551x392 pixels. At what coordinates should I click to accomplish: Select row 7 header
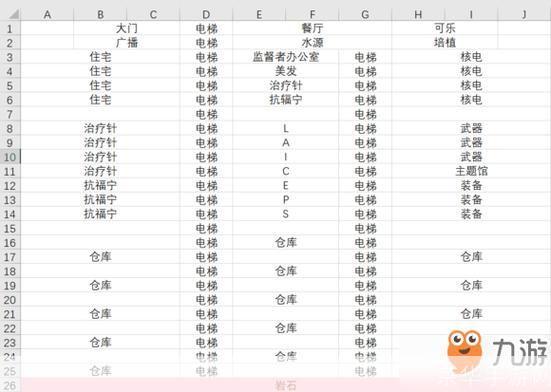tap(10, 114)
